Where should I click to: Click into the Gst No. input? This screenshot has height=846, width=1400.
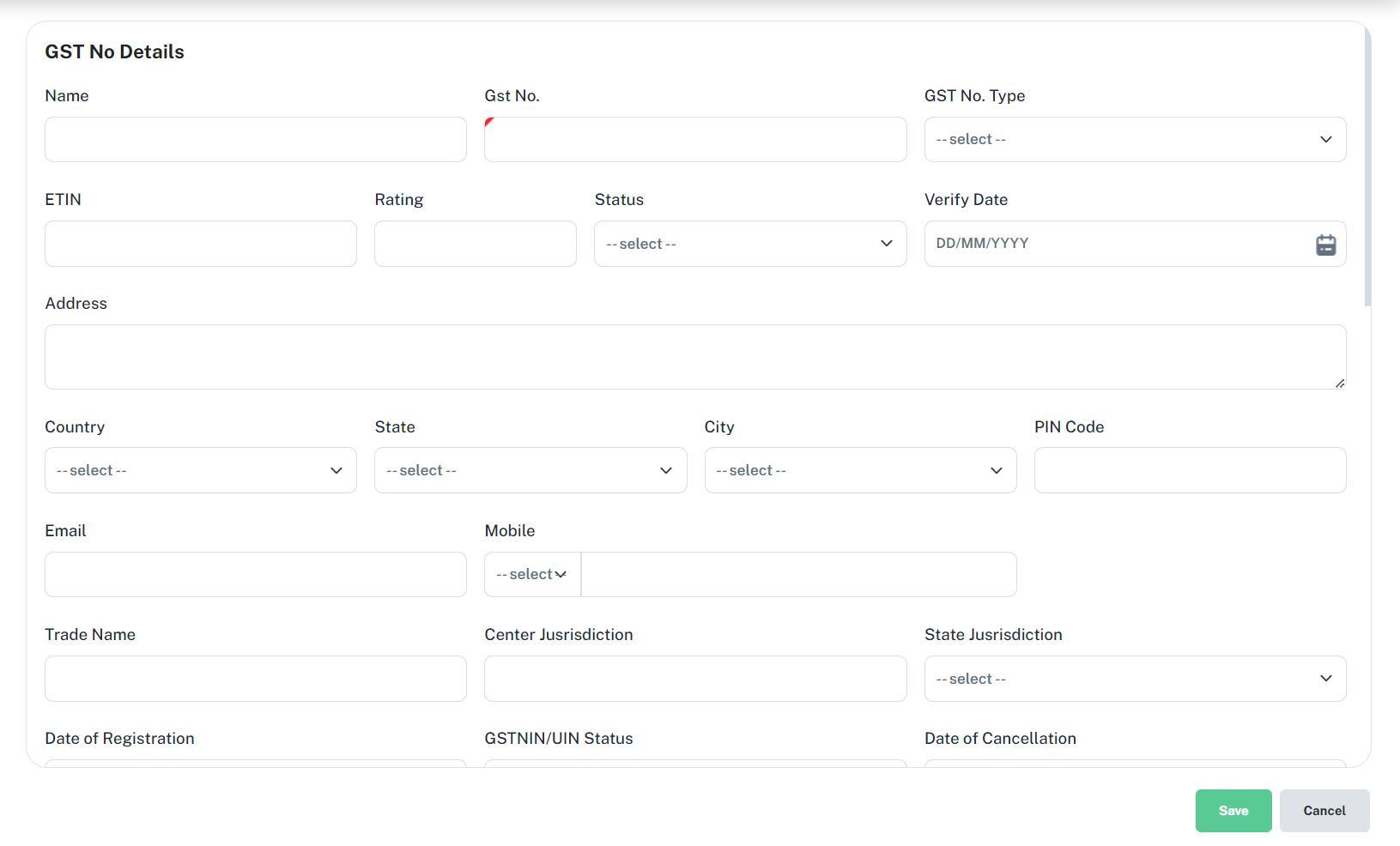[694, 140]
